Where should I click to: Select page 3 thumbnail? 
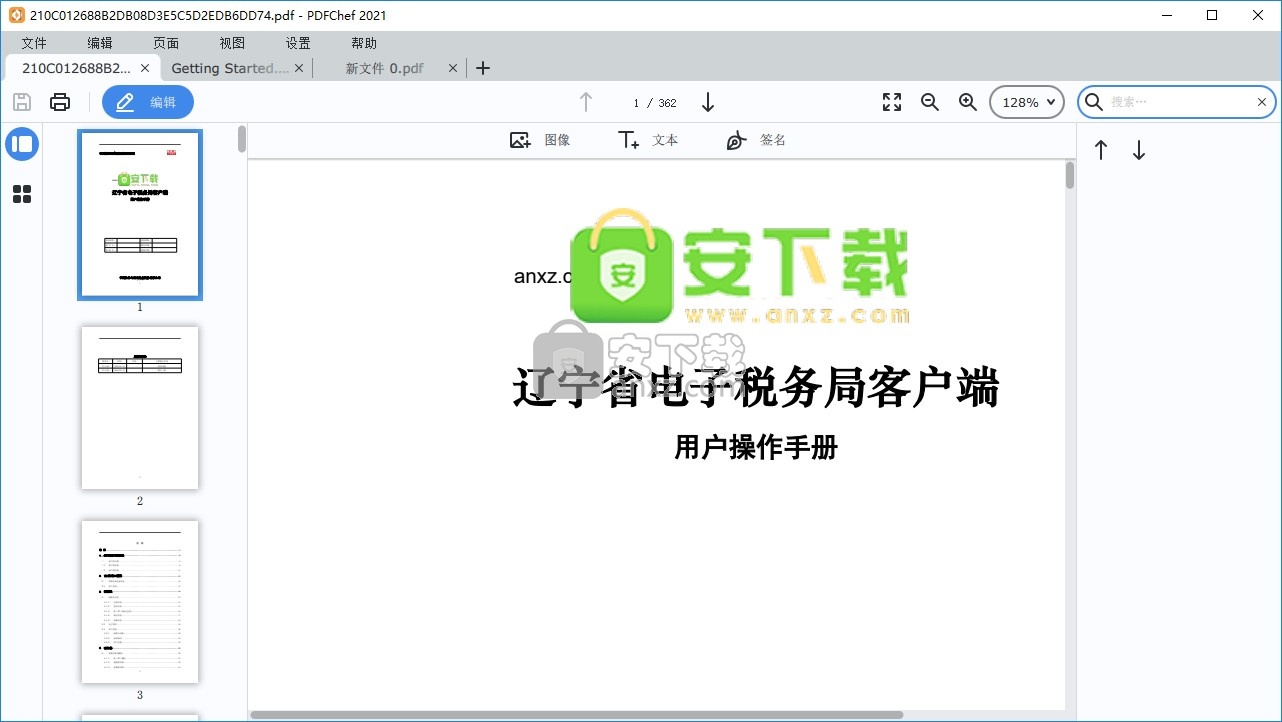point(140,602)
